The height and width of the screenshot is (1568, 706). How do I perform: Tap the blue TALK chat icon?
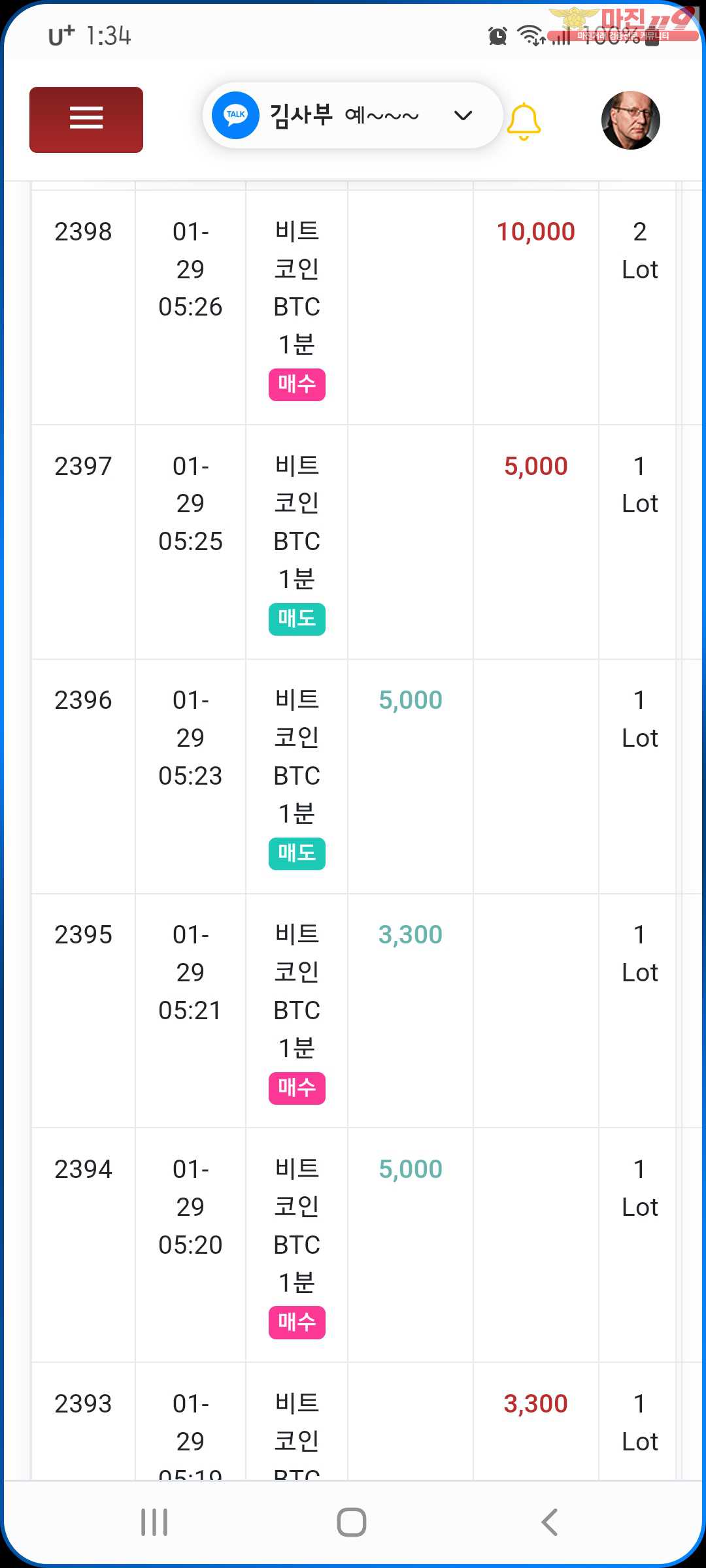click(235, 116)
